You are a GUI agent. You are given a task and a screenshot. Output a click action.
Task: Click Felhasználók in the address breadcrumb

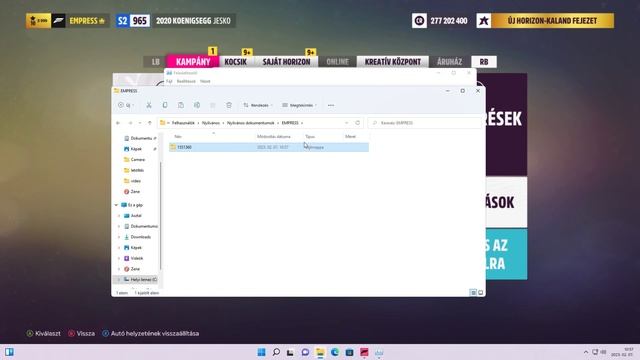(x=183, y=123)
